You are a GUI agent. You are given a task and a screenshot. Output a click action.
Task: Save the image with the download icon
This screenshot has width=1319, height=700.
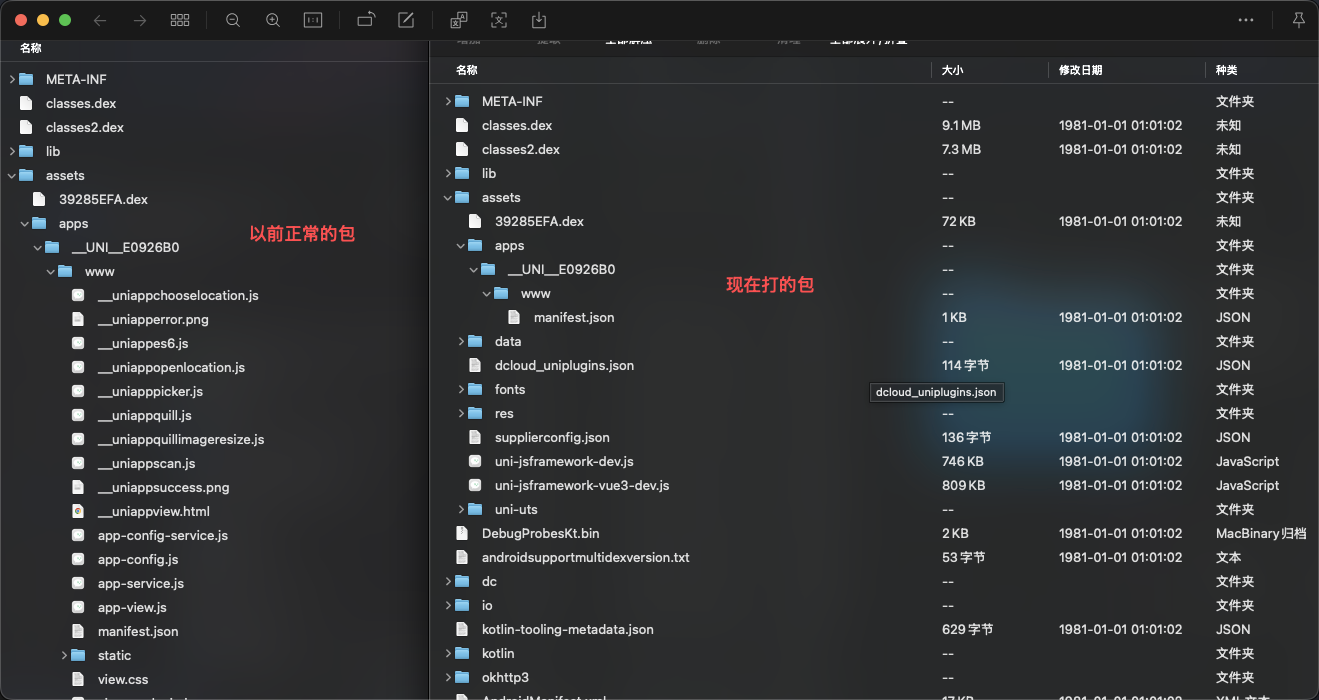pyautogui.click(x=539, y=20)
